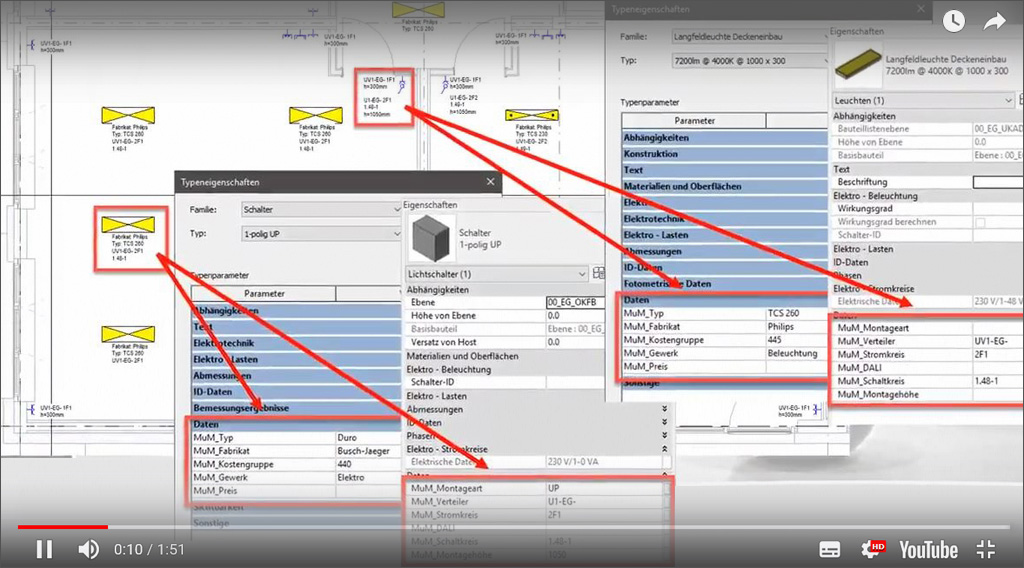Open the Leuchten (1) dropdown

click(922, 101)
